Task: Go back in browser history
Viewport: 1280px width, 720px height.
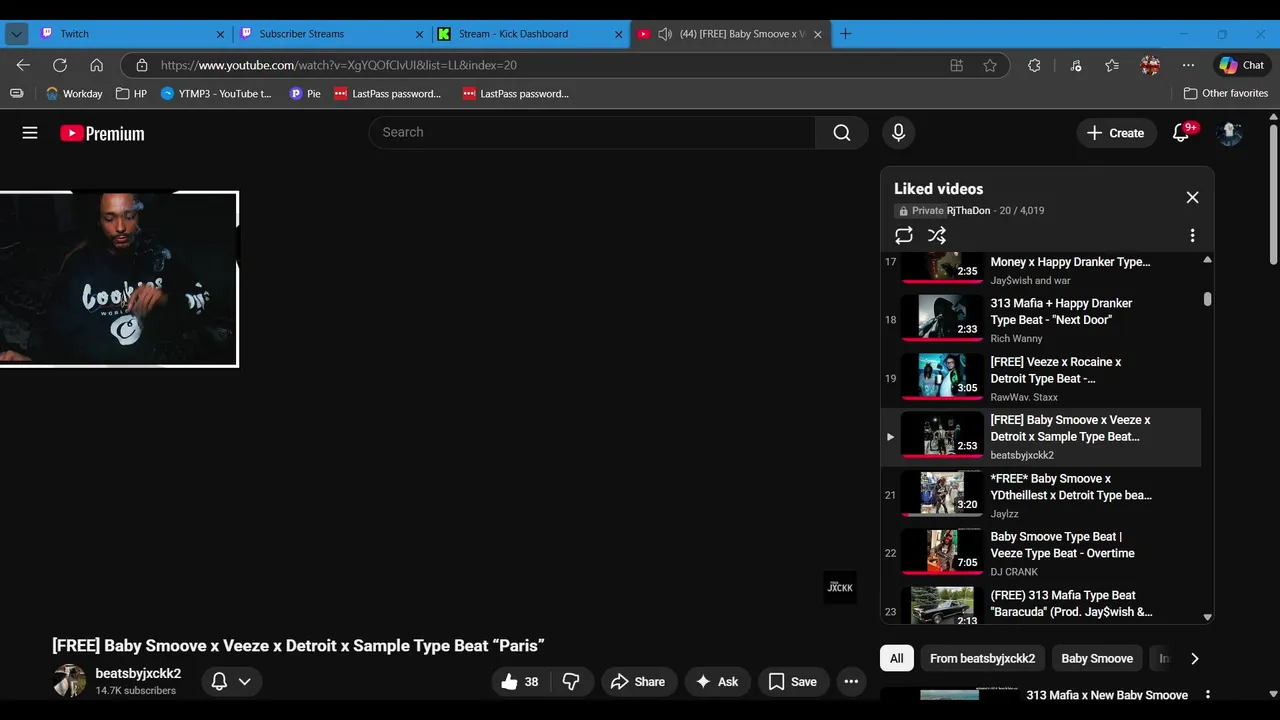Action: (x=23, y=65)
